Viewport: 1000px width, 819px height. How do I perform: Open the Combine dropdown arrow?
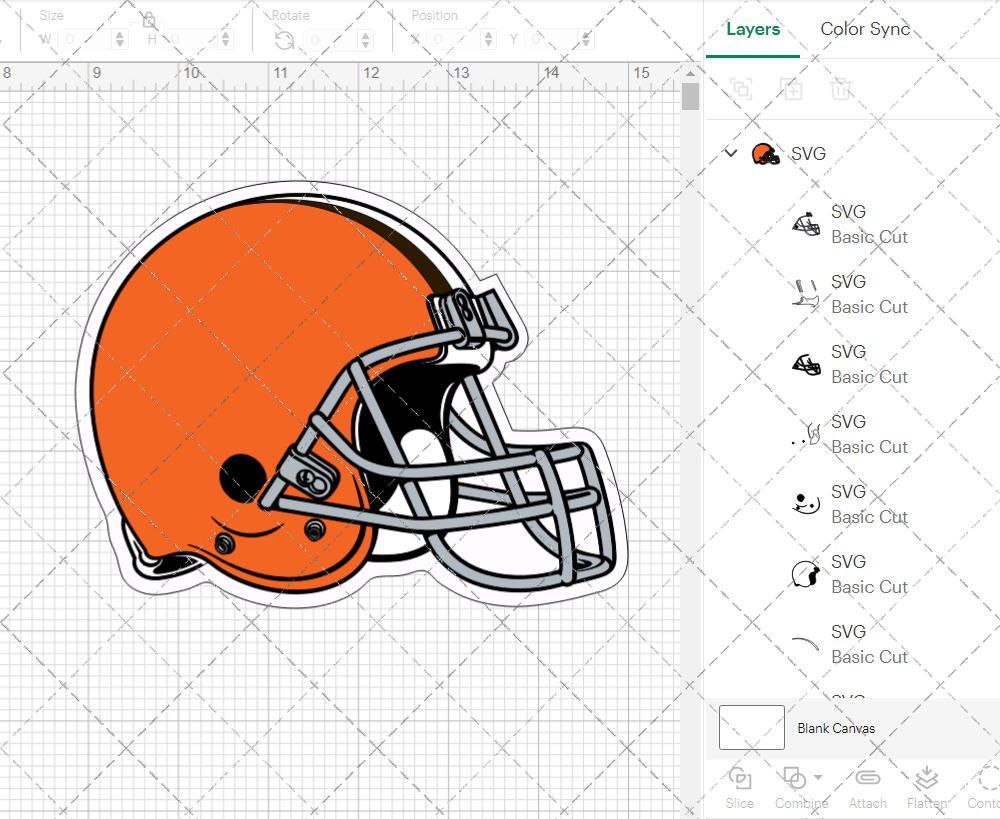(819, 777)
